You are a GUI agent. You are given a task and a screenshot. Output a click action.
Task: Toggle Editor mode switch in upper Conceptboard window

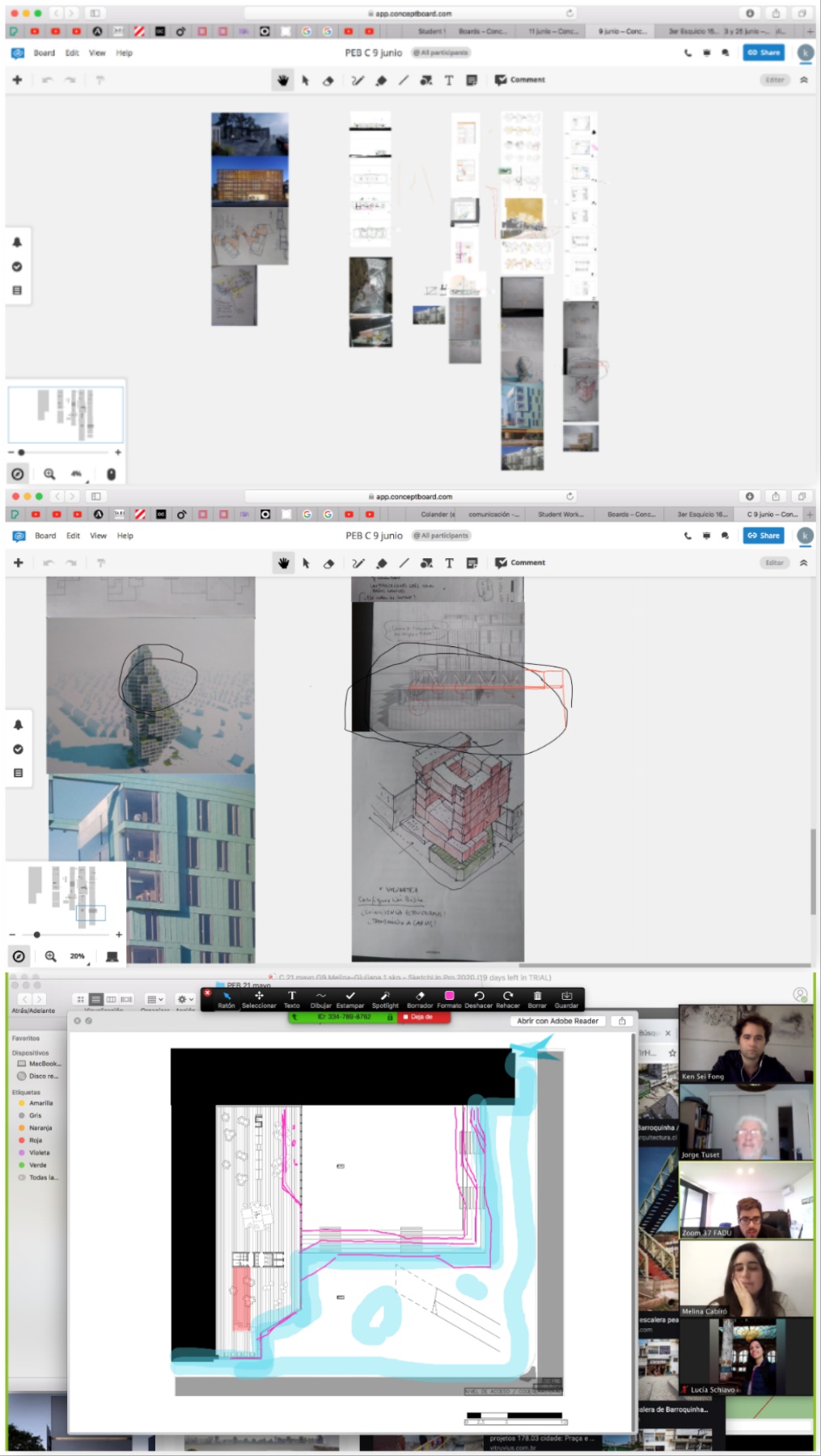(775, 80)
